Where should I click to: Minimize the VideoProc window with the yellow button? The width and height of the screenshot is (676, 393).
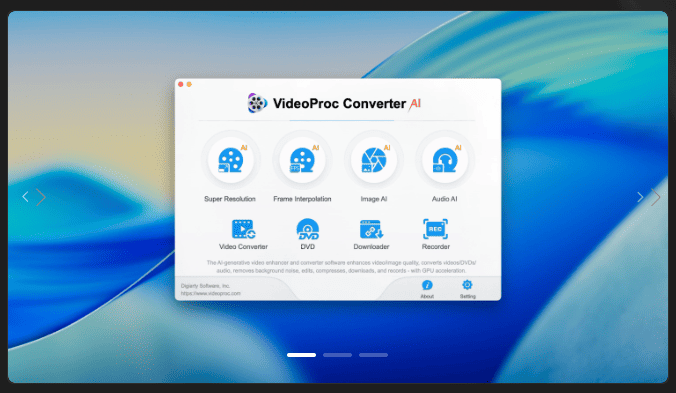[189, 84]
